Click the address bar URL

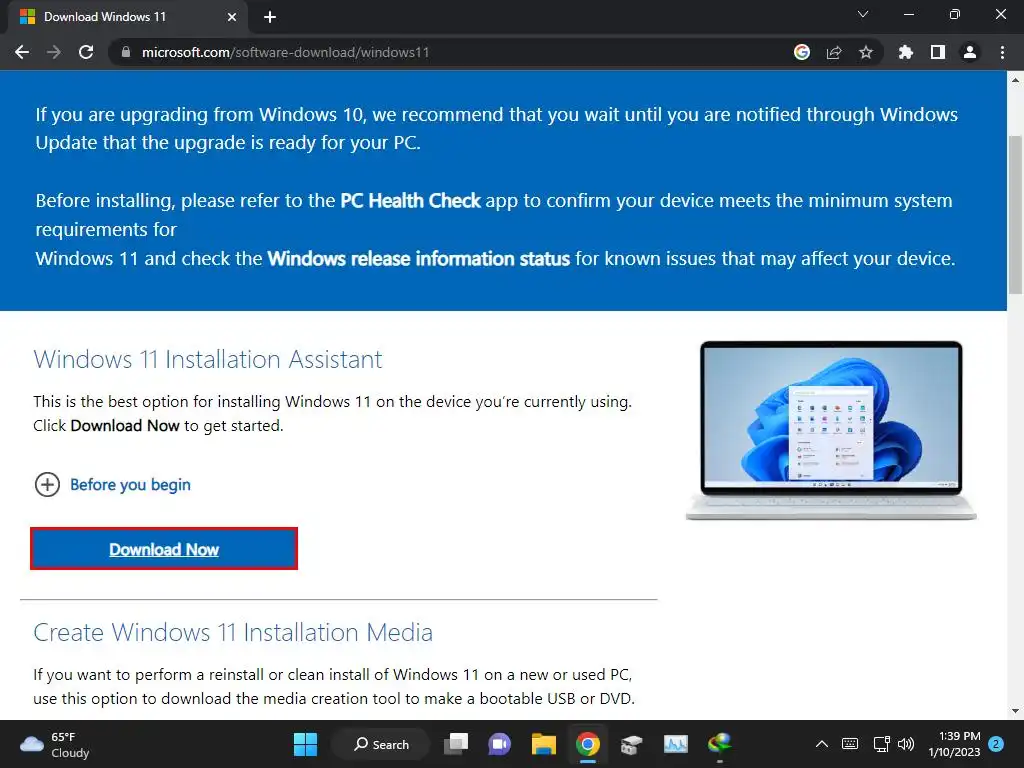[x=285, y=52]
